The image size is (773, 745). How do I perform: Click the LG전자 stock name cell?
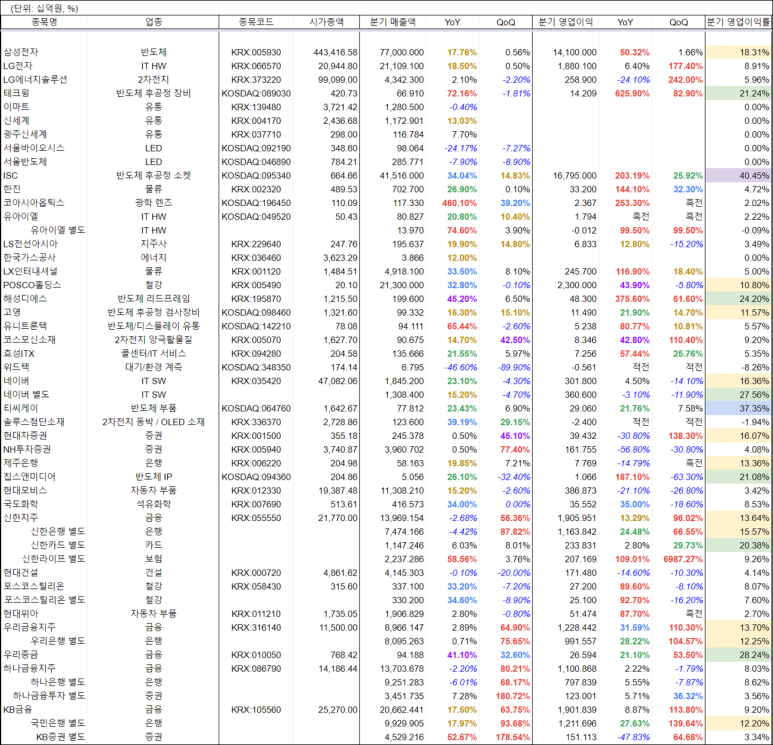click(18, 66)
